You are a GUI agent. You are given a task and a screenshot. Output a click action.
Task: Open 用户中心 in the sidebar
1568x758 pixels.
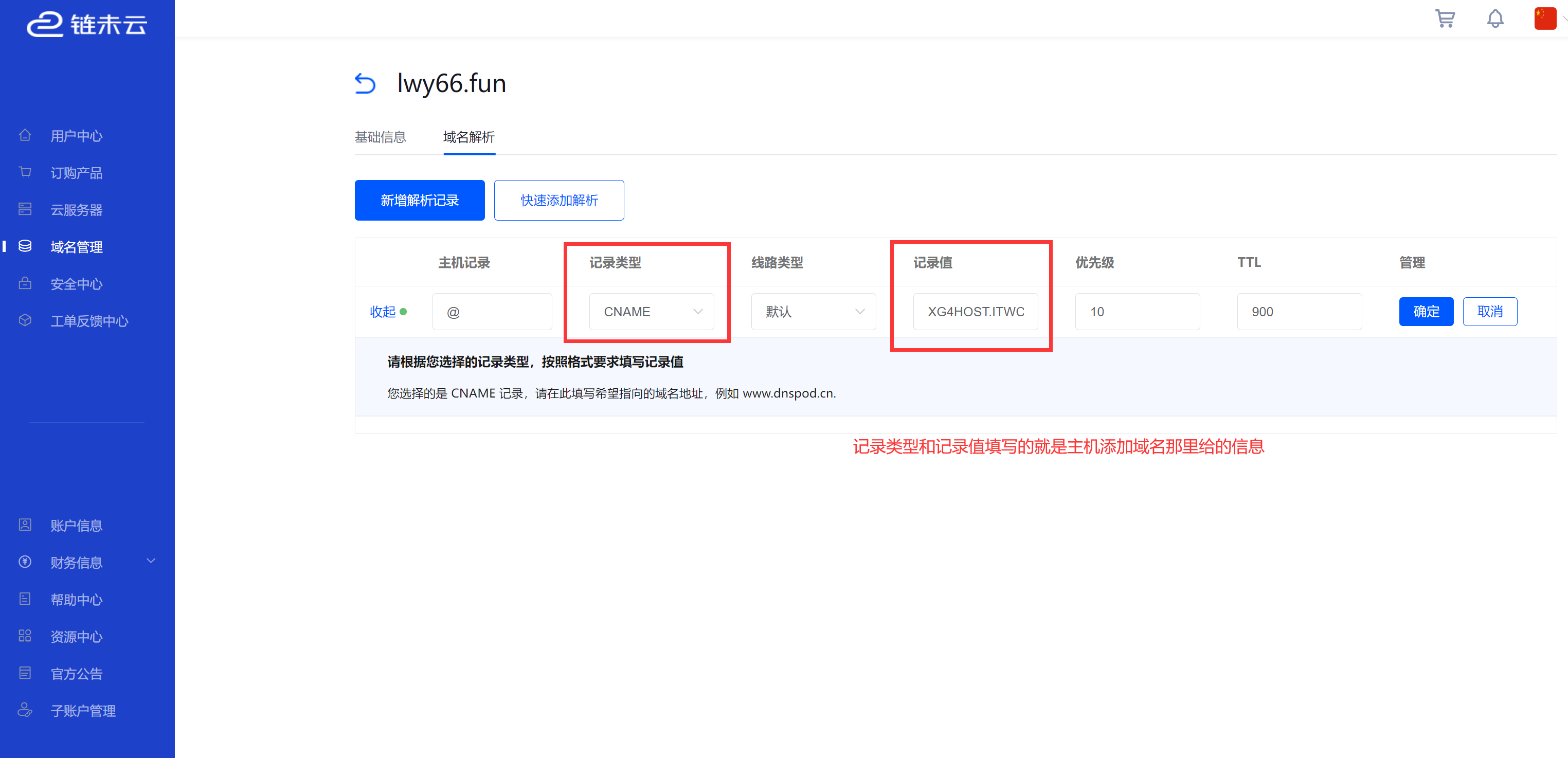76,136
